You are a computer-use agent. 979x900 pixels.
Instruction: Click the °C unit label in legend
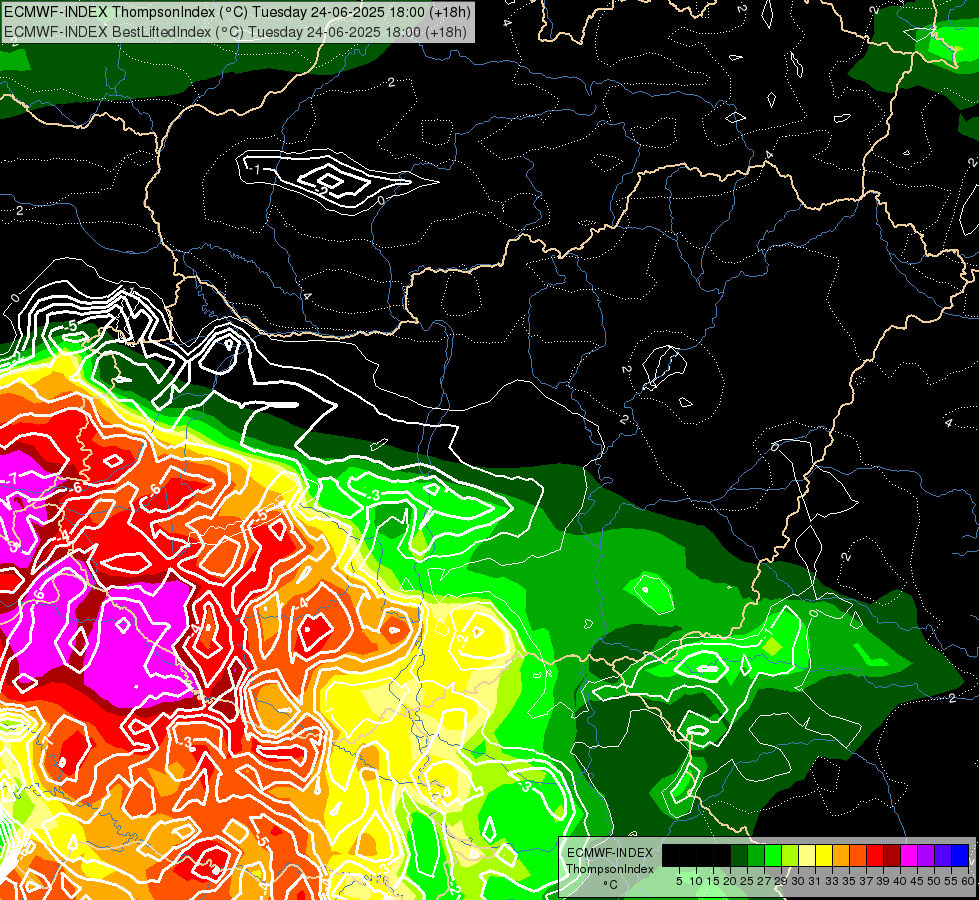(611, 885)
